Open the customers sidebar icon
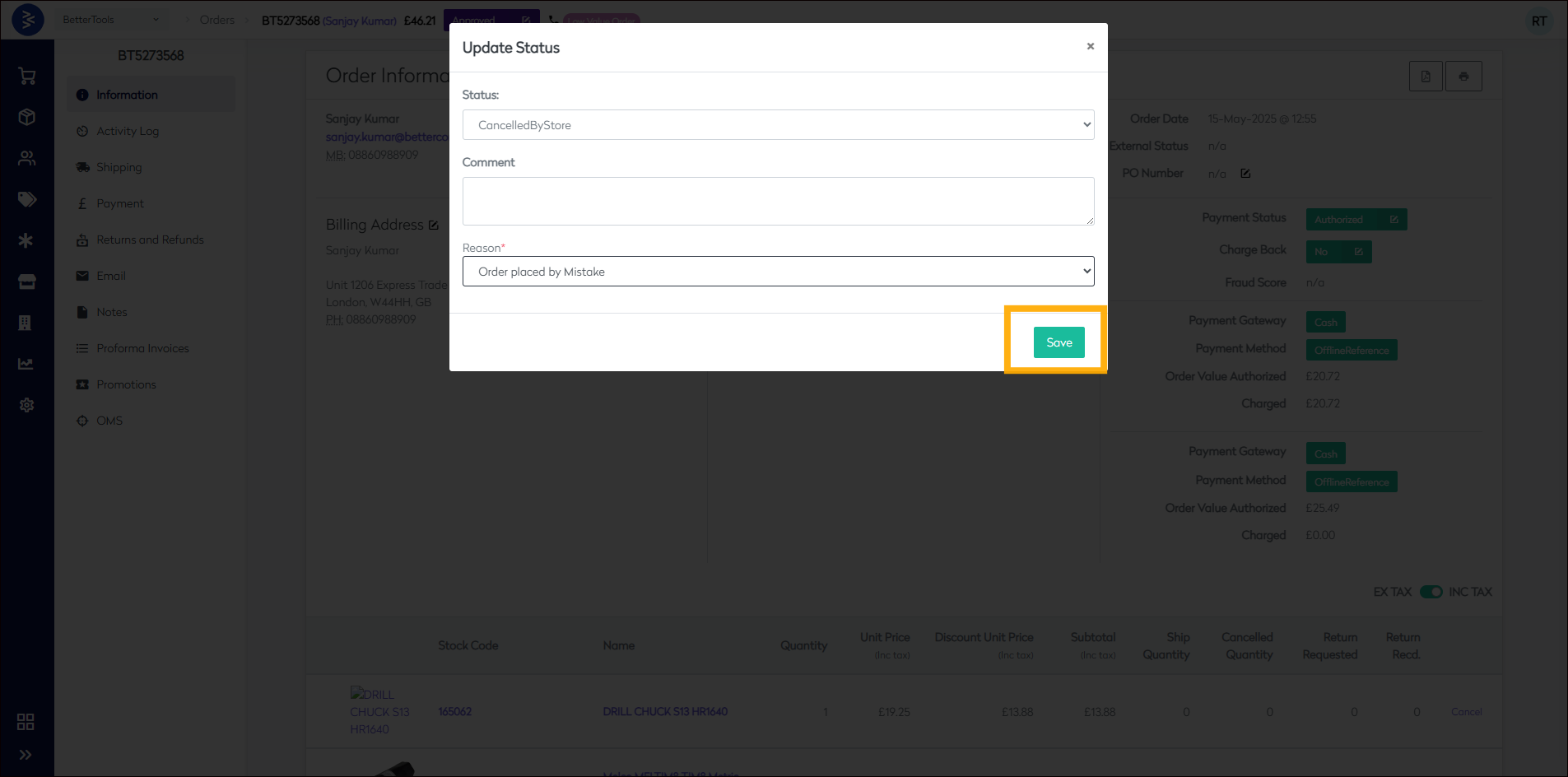Image resolution: width=1568 pixels, height=777 pixels. (26, 158)
